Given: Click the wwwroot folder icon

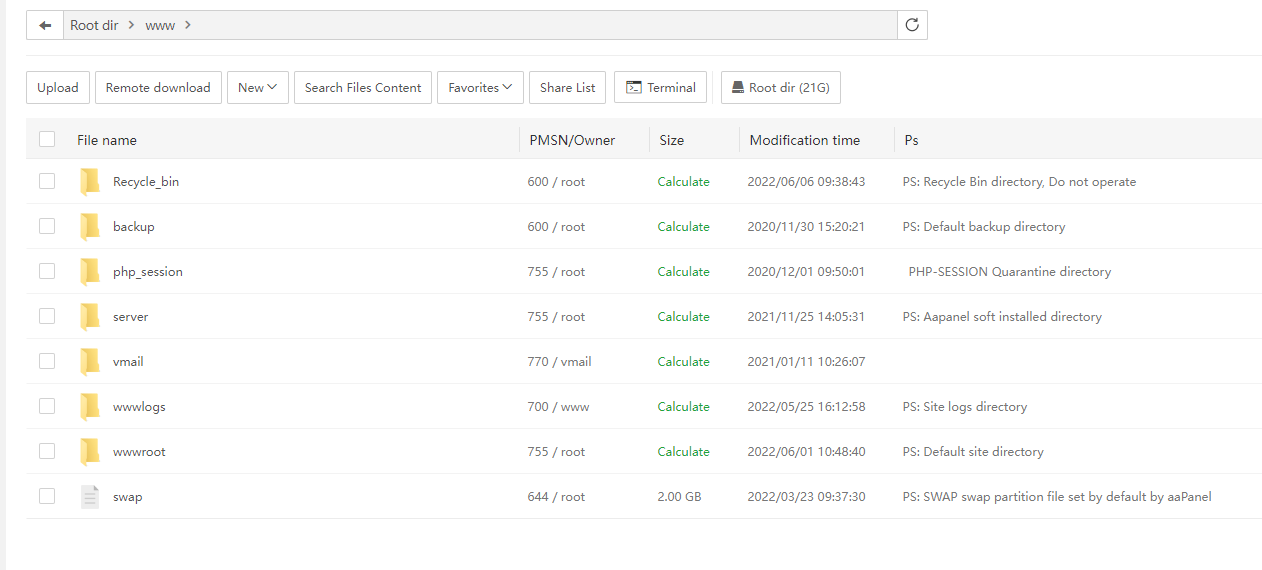Looking at the screenshot, I should pyautogui.click(x=90, y=451).
